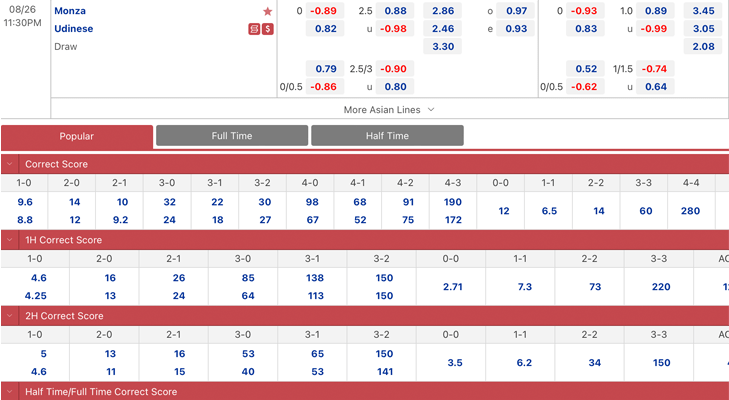This screenshot has height=400, width=729.
Task: Choose 2H correct score 2-0 odds 11
Action: click(x=110, y=371)
